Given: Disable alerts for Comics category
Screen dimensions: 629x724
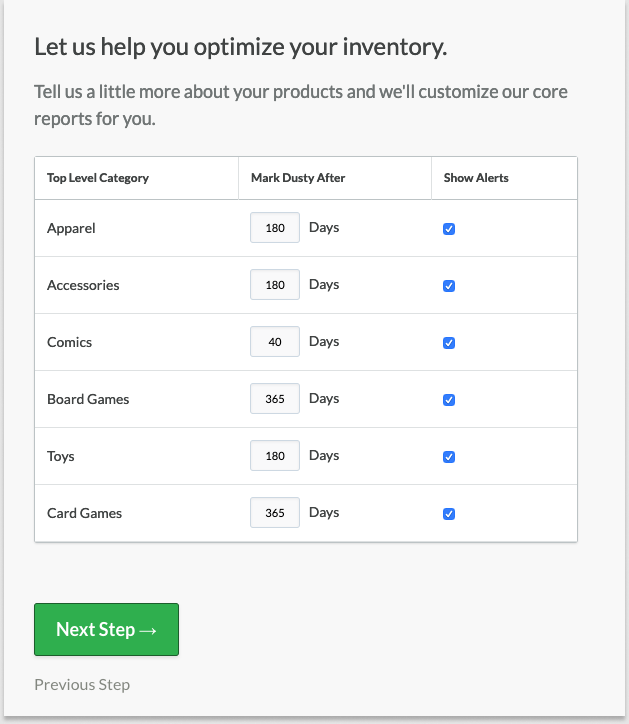Looking at the screenshot, I should point(449,343).
